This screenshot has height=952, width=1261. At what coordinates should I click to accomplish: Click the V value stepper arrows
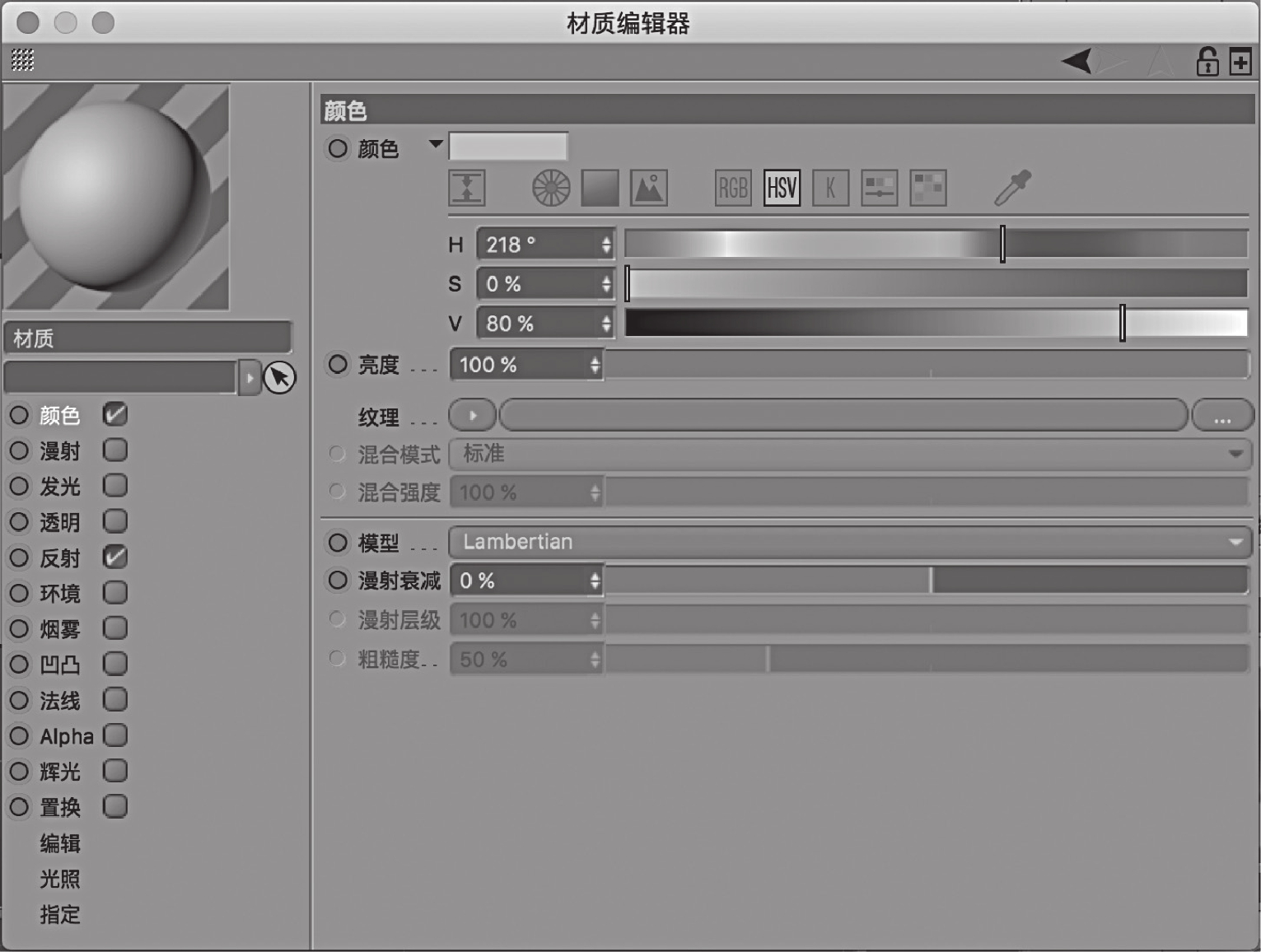click(x=606, y=324)
